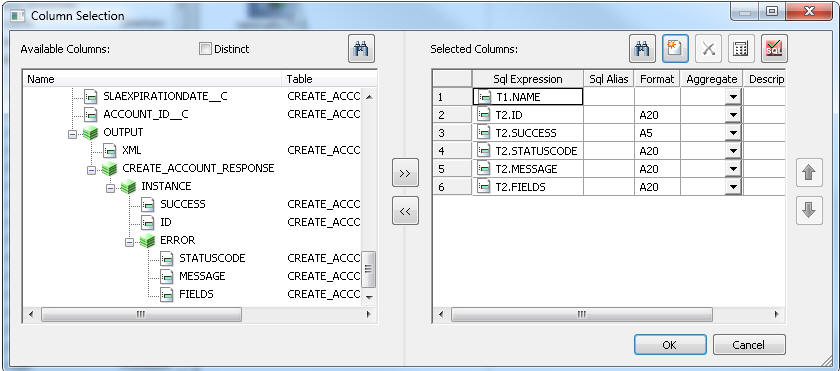Select row header number 3
Screen dimensions: 840x371
pos(453,133)
